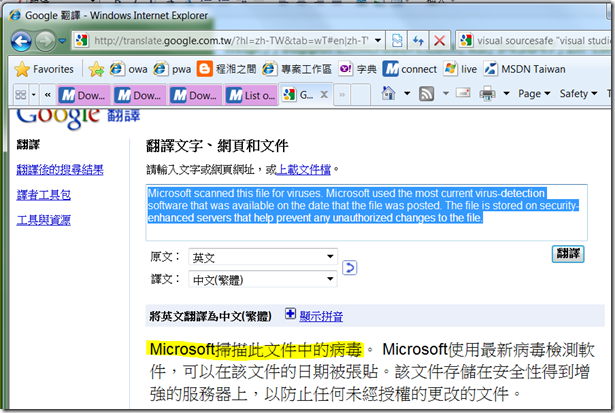615x413 pixels.
Task: Refresh the page with the arrows icon
Action: (x=418, y=40)
